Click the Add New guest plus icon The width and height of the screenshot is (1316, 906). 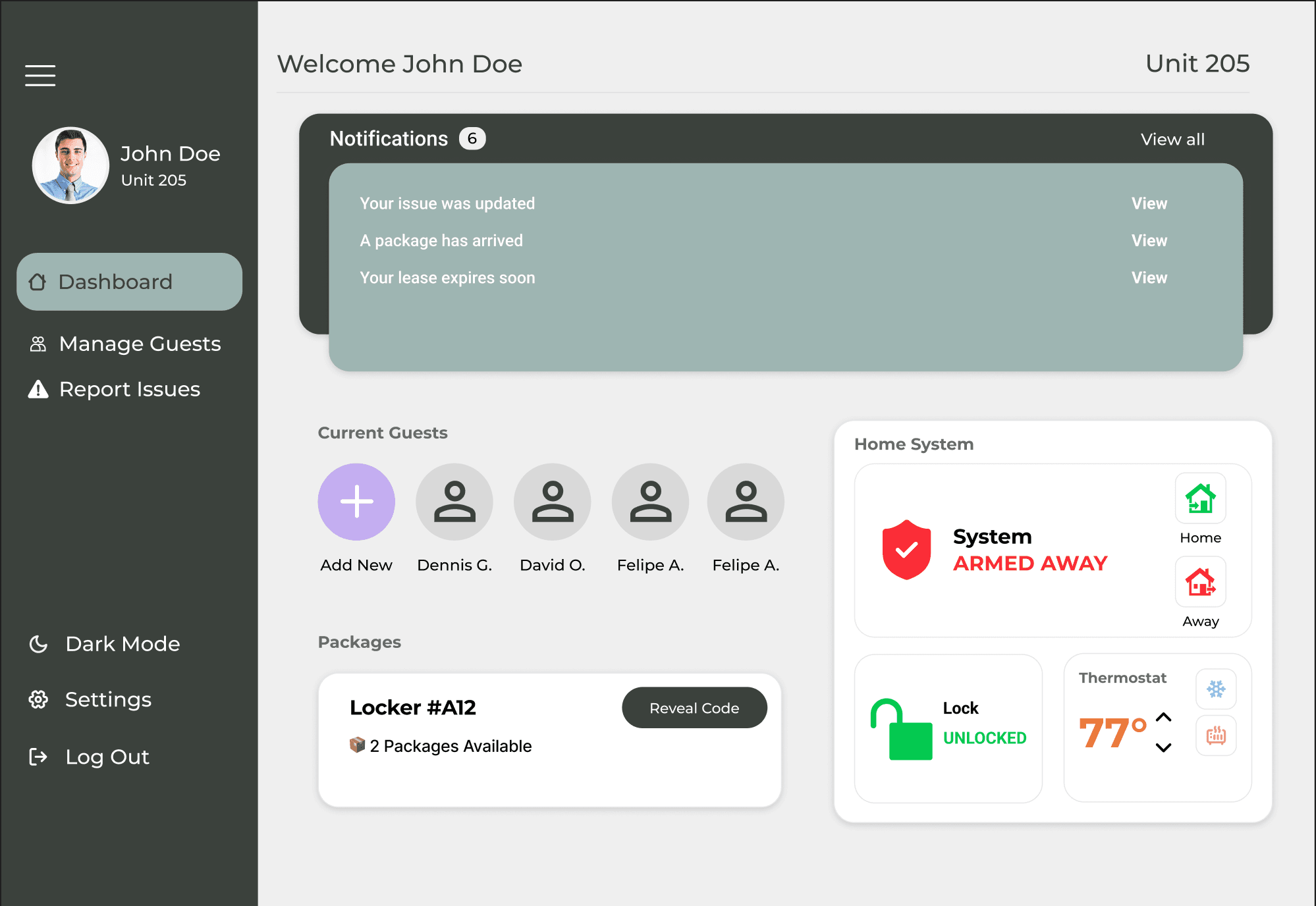point(356,502)
